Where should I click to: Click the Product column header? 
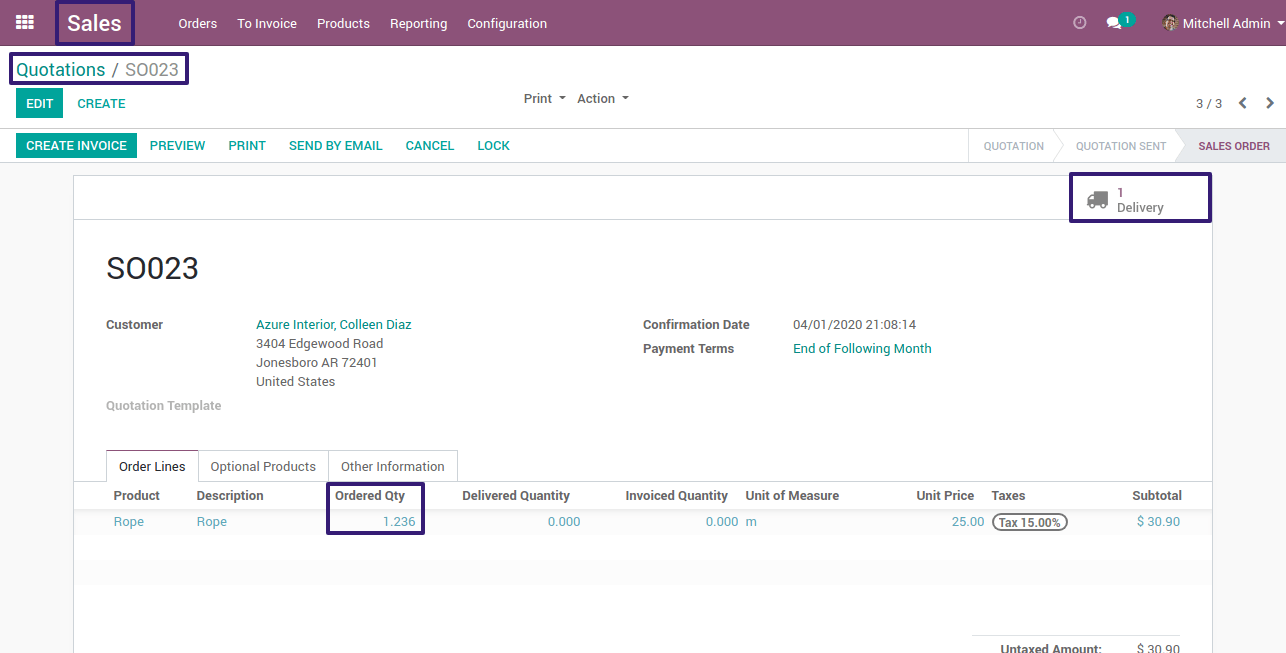[137, 496]
